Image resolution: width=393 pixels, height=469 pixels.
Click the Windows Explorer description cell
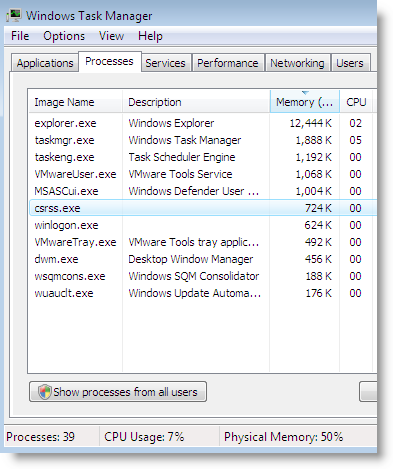click(171, 123)
